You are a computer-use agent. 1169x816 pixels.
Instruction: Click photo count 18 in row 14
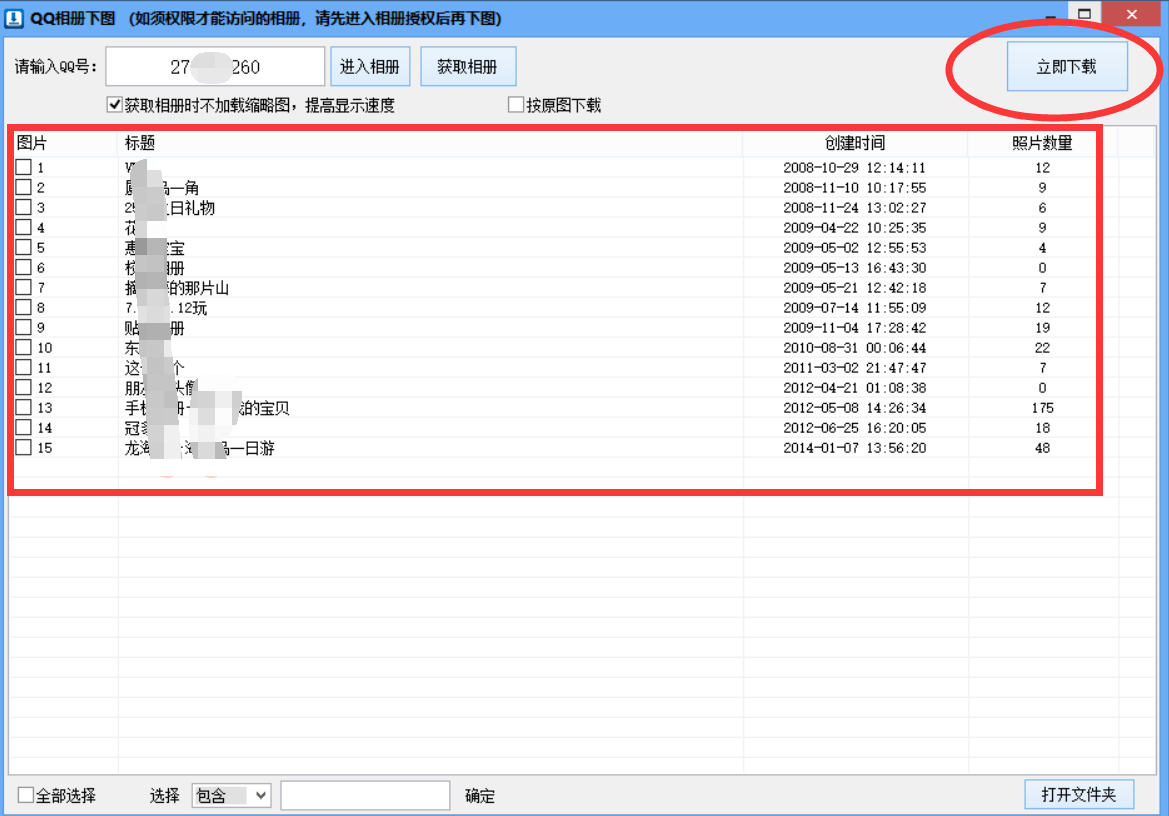(1042, 428)
